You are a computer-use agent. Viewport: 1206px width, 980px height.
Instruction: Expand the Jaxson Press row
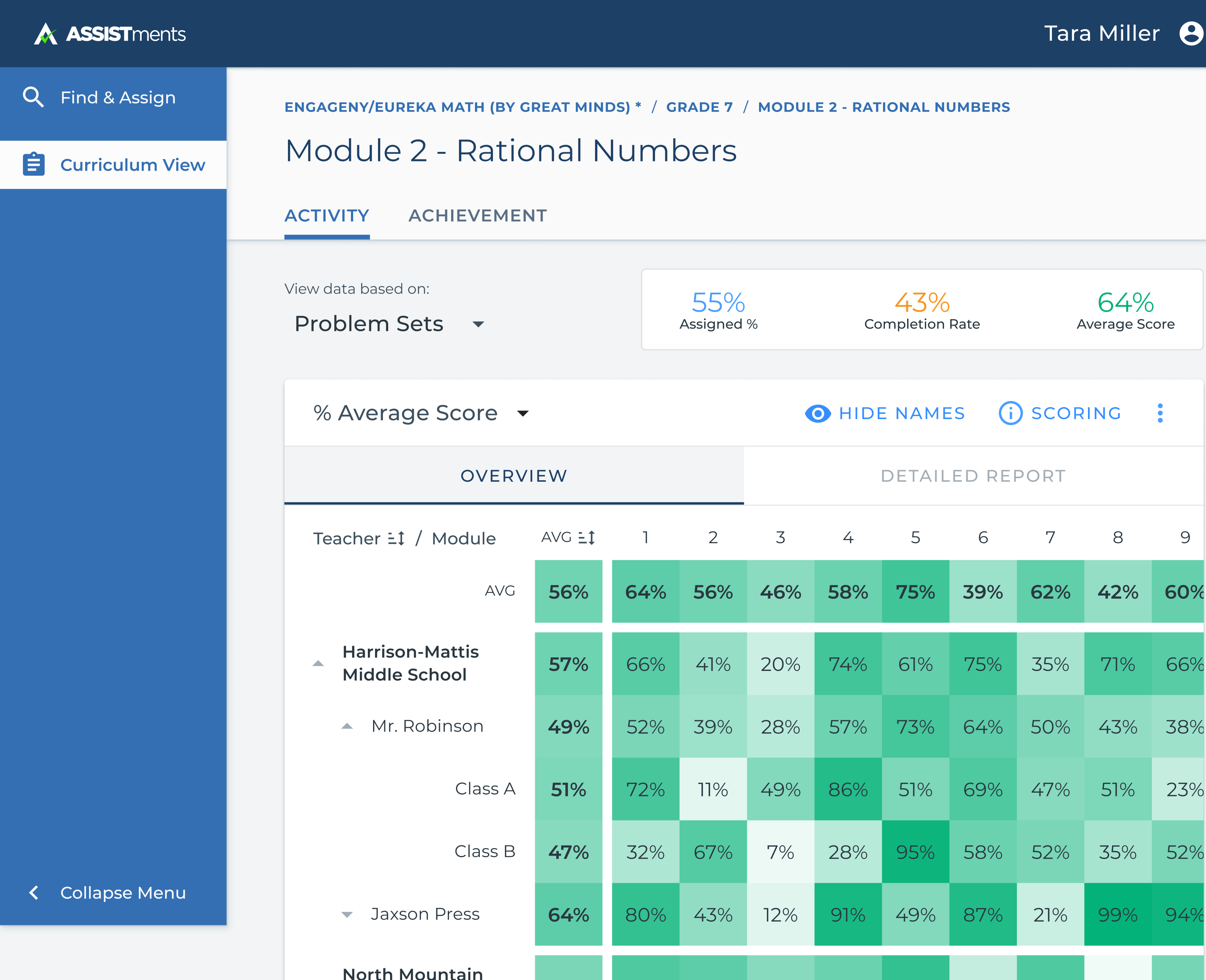347,914
